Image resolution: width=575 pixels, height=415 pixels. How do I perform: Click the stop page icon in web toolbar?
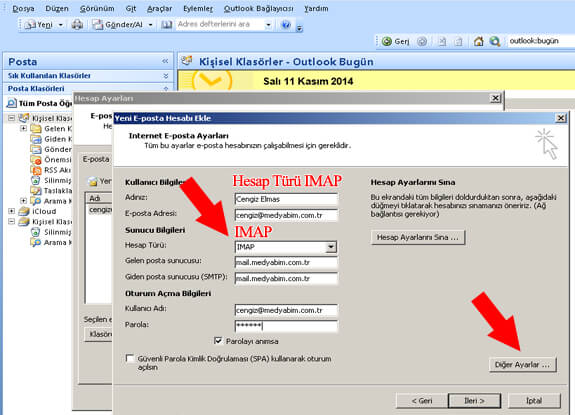click(443, 41)
